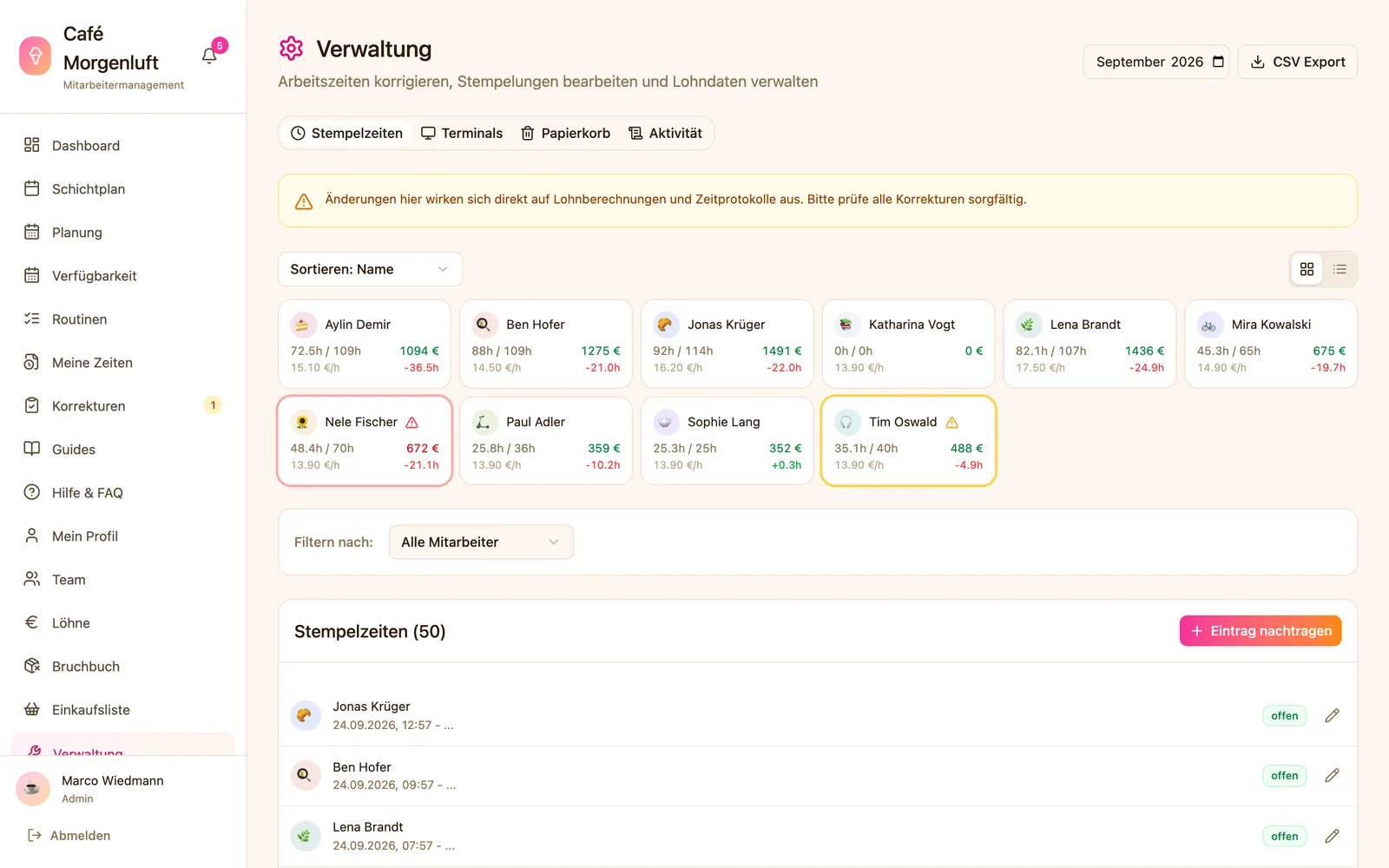Click the Routinen checklist icon in sidebar
The image size is (1389, 868).
32,319
